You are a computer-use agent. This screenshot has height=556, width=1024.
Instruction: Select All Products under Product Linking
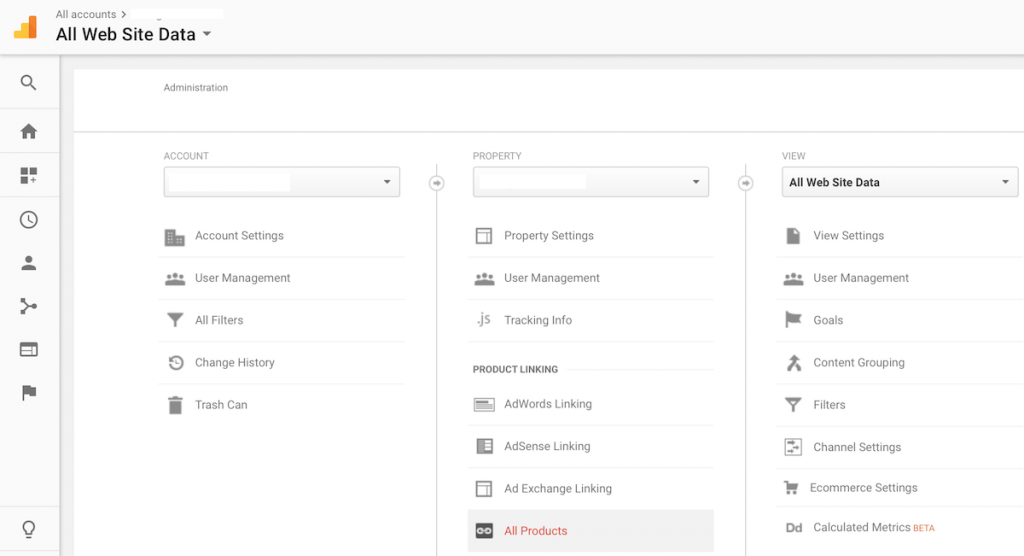[590, 531]
